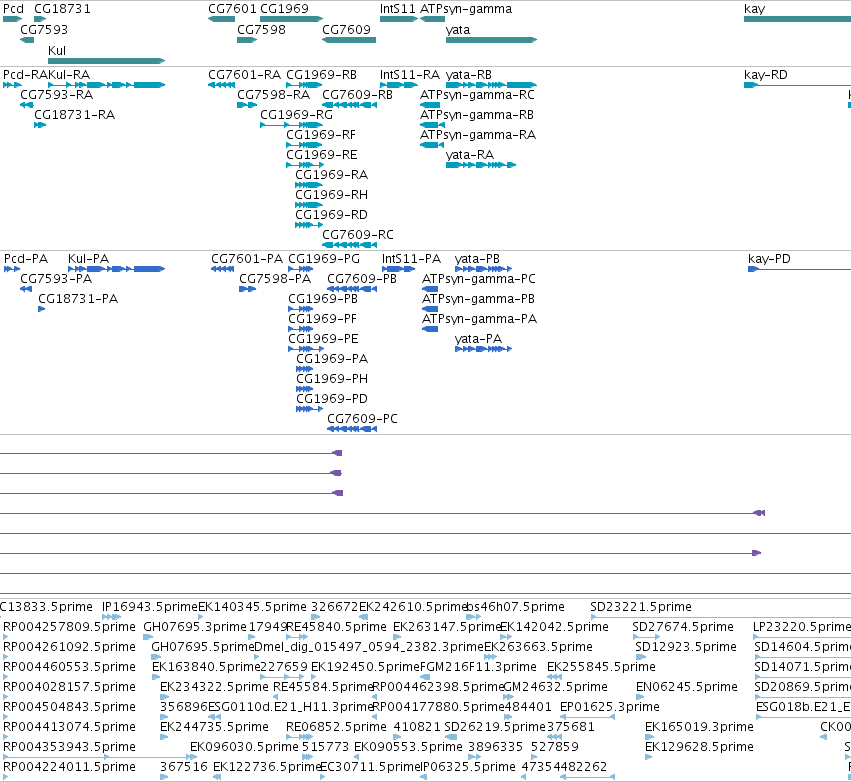Select the 'RP004261092.5prime' EST label
Image resolution: width=851 pixels, height=782 pixels.
pos(69,647)
